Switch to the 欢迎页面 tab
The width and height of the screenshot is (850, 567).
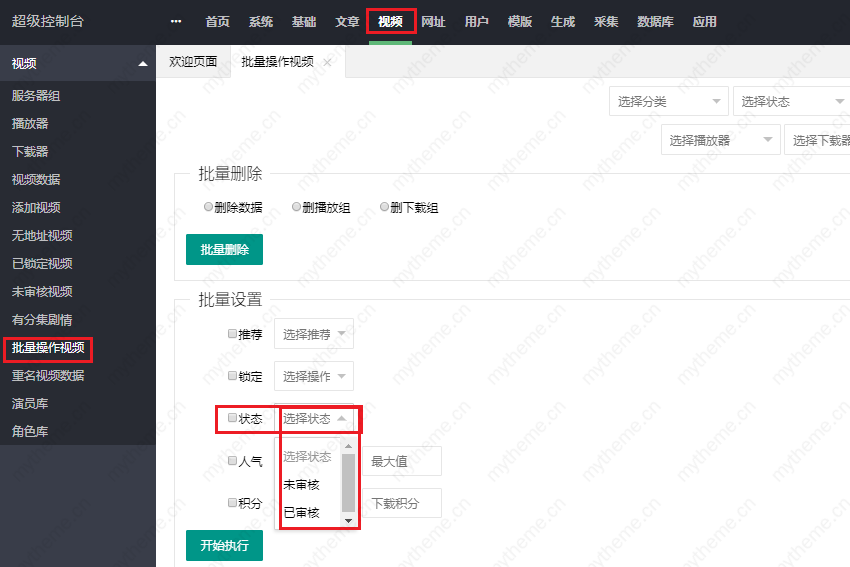pos(193,62)
